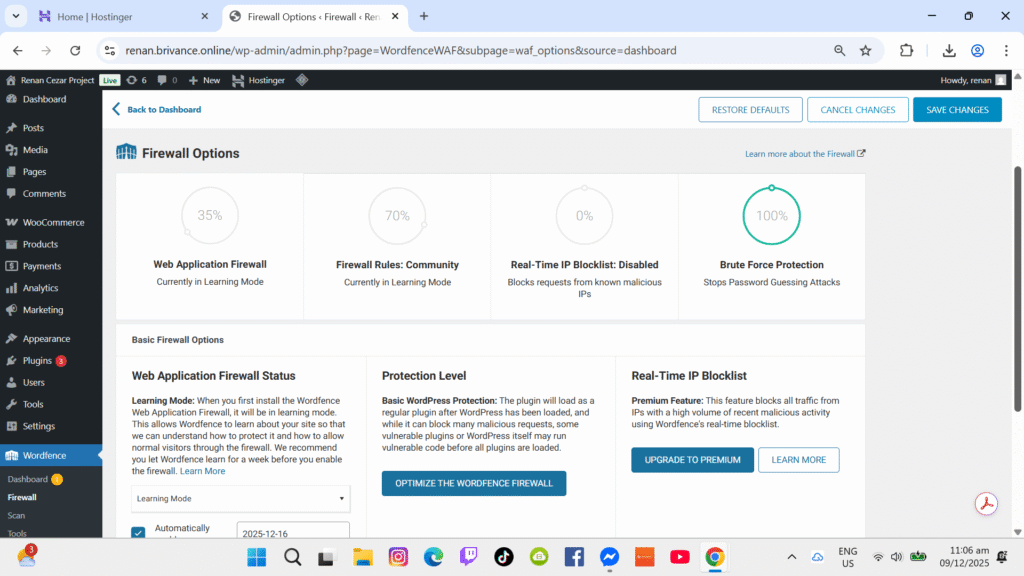Select Scan under Wordfence menu
The width and height of the screenshot is (1024, 576).
tap(17, 515)
